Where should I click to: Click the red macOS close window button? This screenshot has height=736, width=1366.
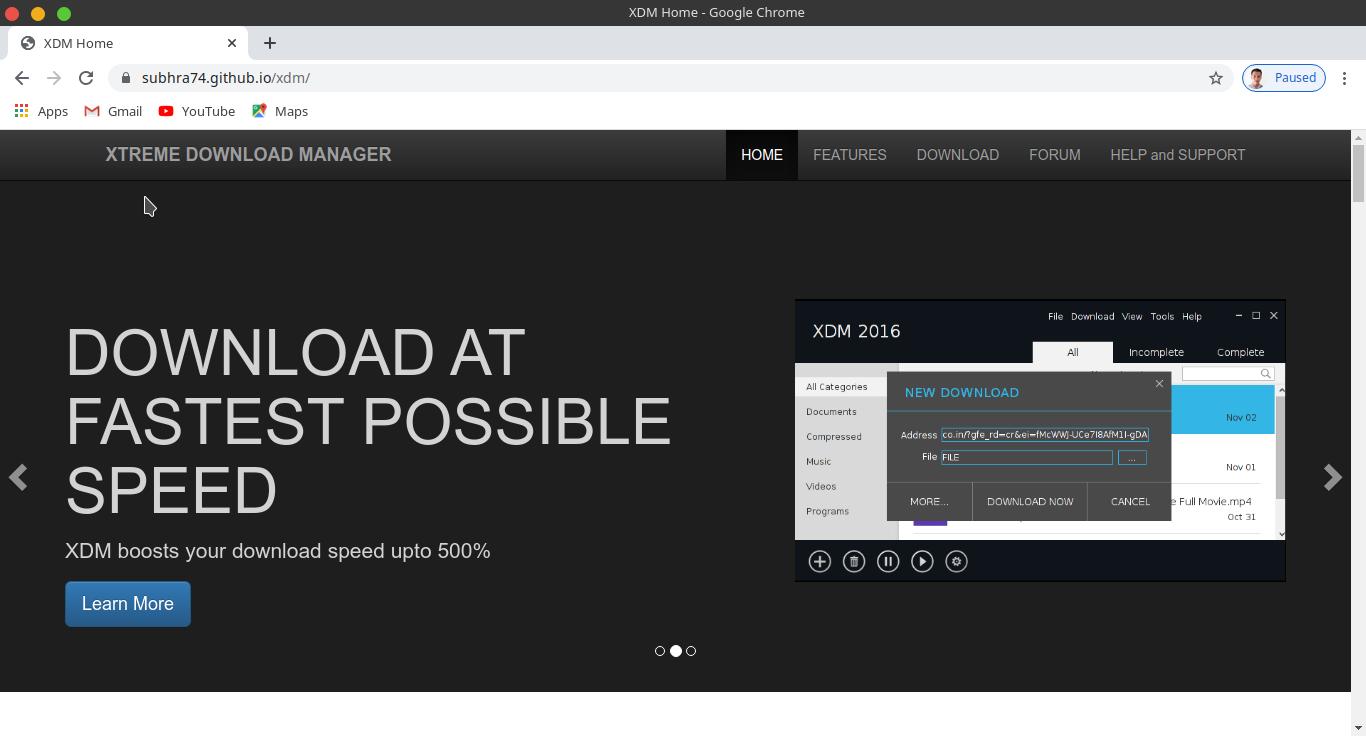12,13
